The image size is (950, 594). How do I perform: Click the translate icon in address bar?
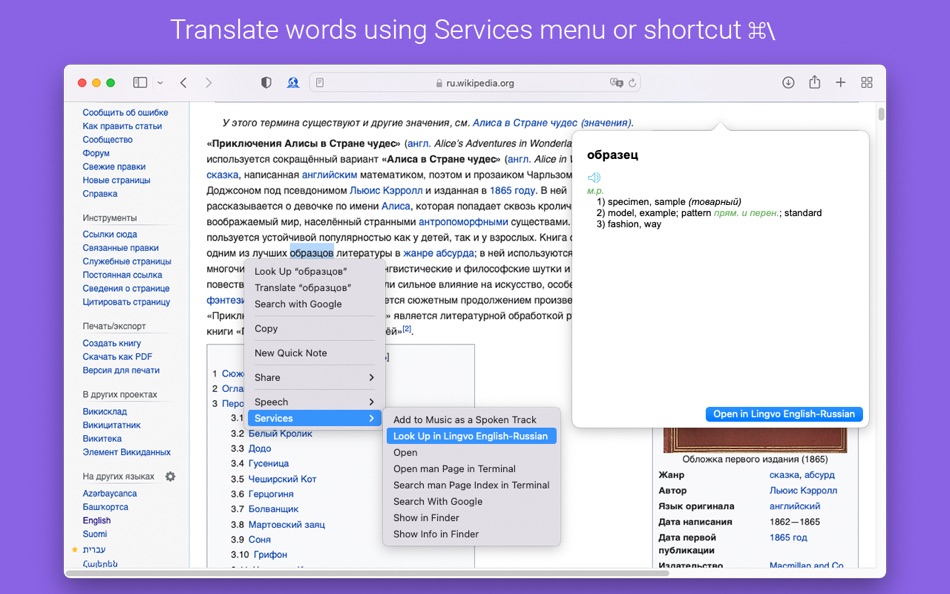(x=616, y=83)
